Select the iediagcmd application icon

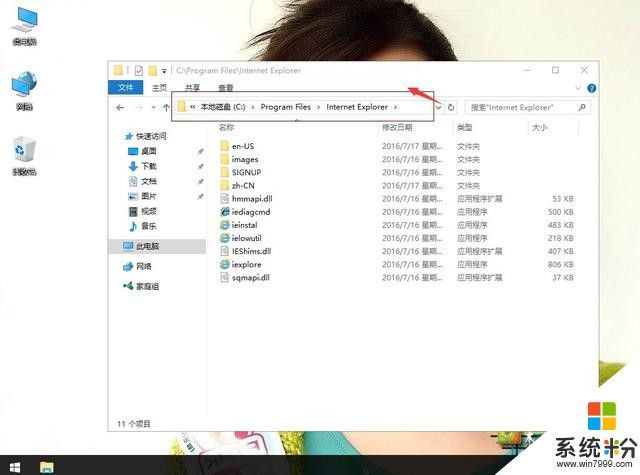click(224, 212)
